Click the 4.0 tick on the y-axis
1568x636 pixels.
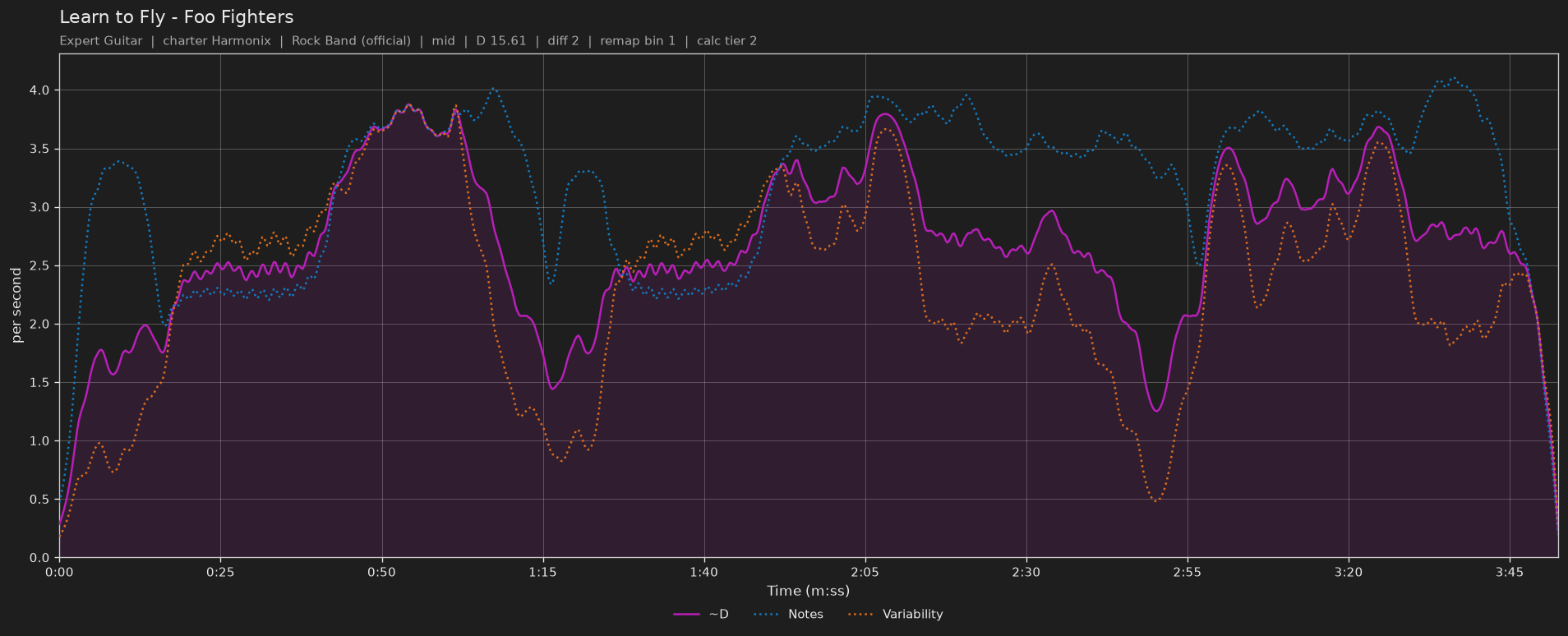coord(40,90)
